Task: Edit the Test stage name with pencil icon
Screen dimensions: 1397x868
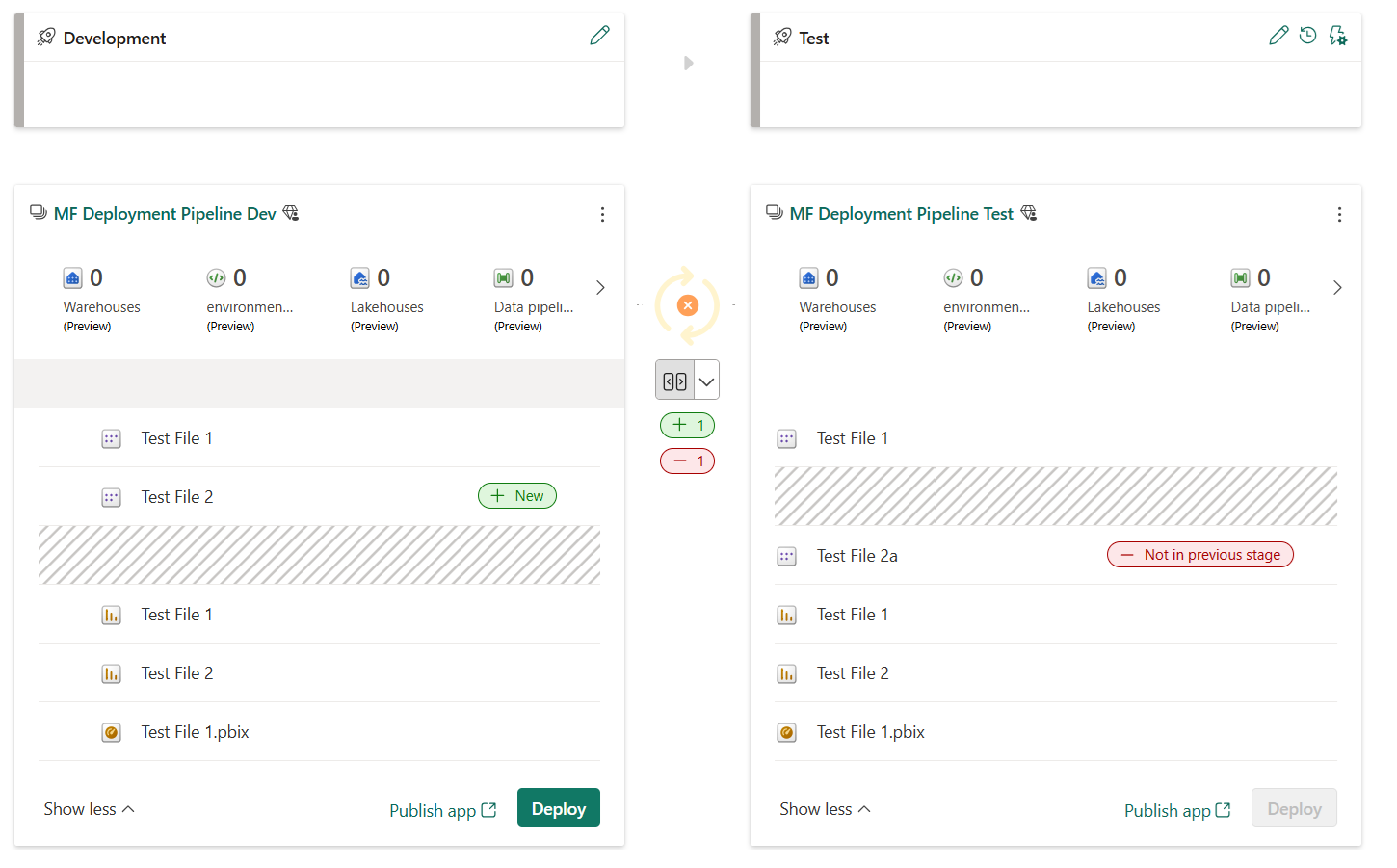Action: [1278, 34]
